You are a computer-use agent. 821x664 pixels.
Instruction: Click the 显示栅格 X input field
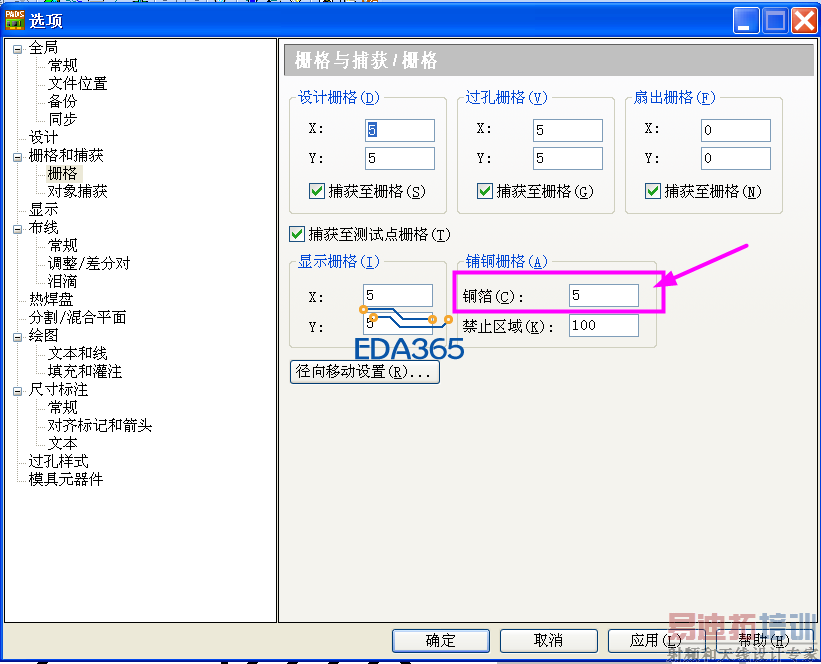[x=398, y=295]
